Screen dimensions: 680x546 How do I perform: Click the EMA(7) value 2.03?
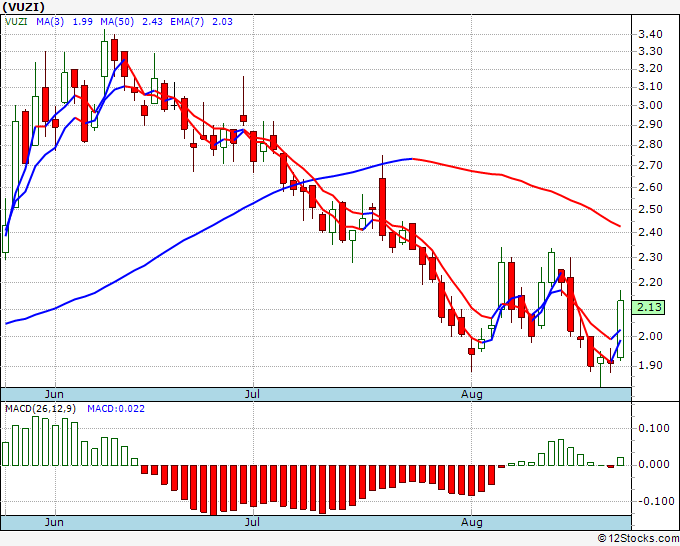[222, 21]
